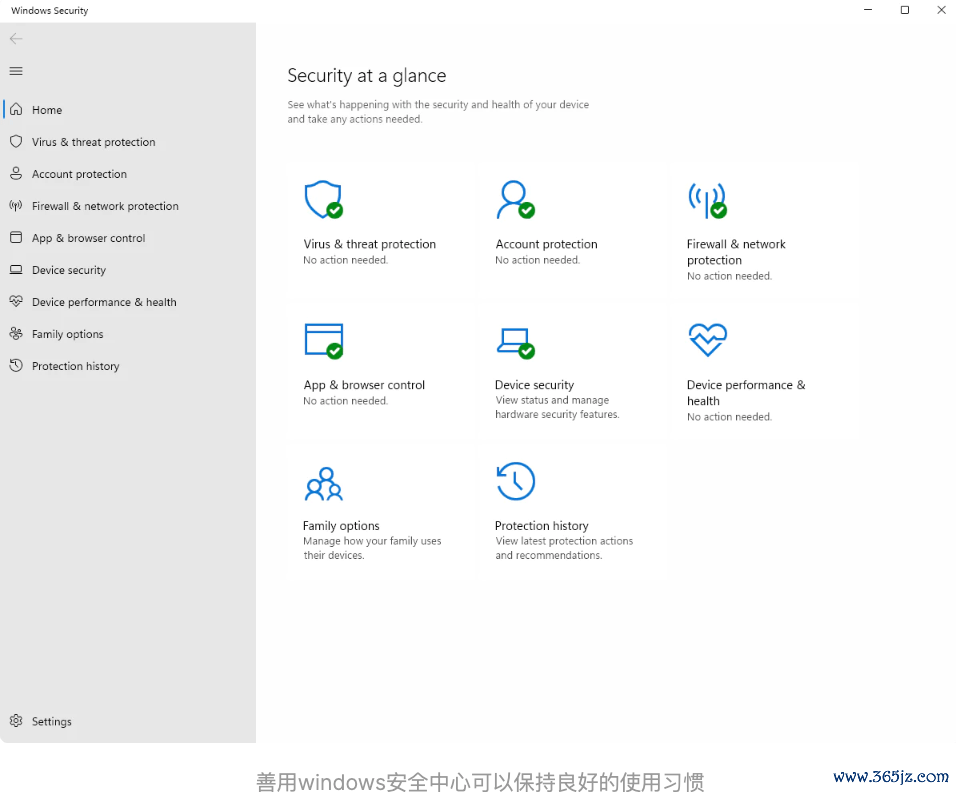Click 'No action needed.' under App & browser control
The height and width of the screenshot is (792, 956).
(346, 401)
